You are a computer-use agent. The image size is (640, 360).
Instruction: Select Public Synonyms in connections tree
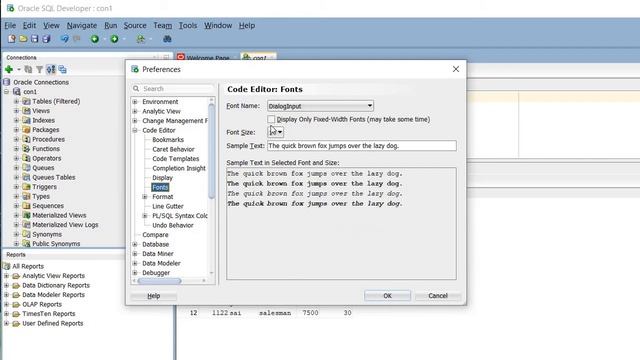[x=56, y=244]
